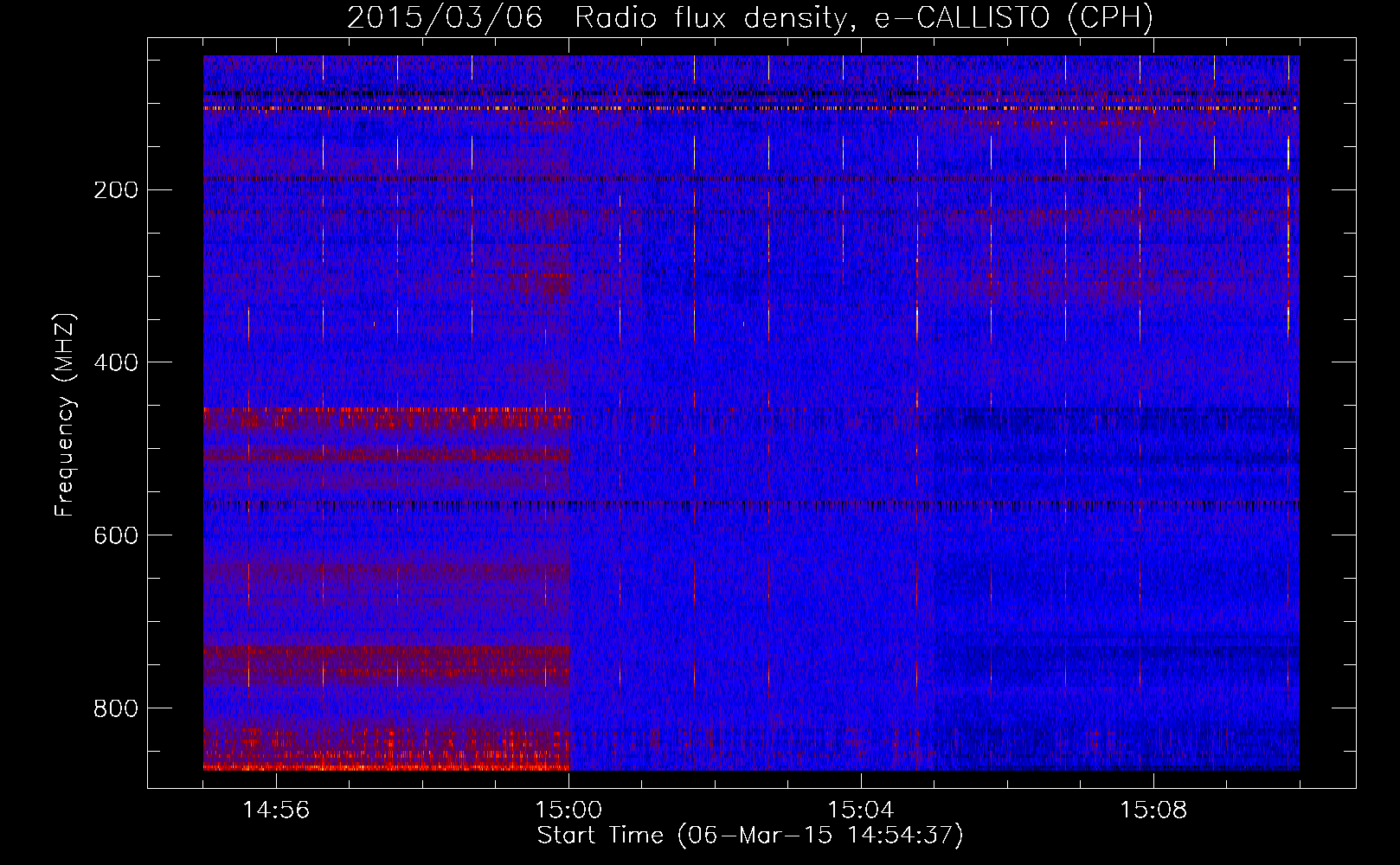This screenshot has height=865, width=1400.
Task: Click the 800 frequency tick label
Action: pos(116,709)
